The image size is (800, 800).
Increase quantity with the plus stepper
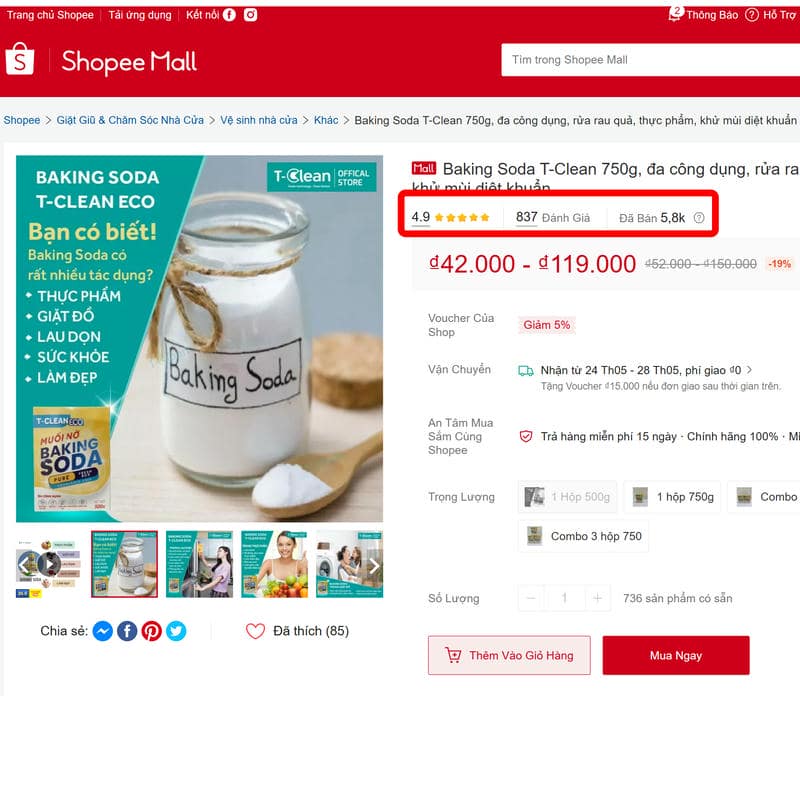point(597,598)
